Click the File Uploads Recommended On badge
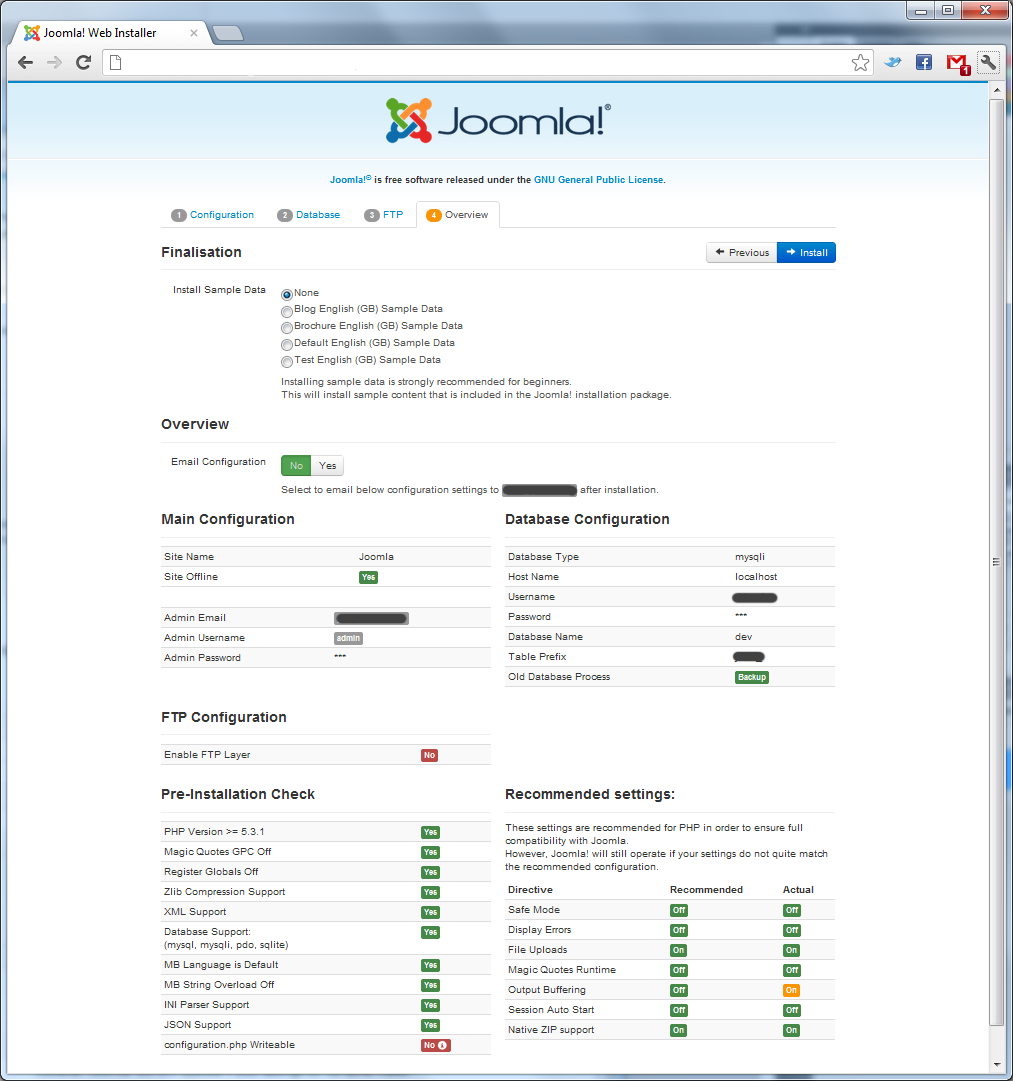The width and height of the screenshot is (1013, 1081). click(679, 950)
